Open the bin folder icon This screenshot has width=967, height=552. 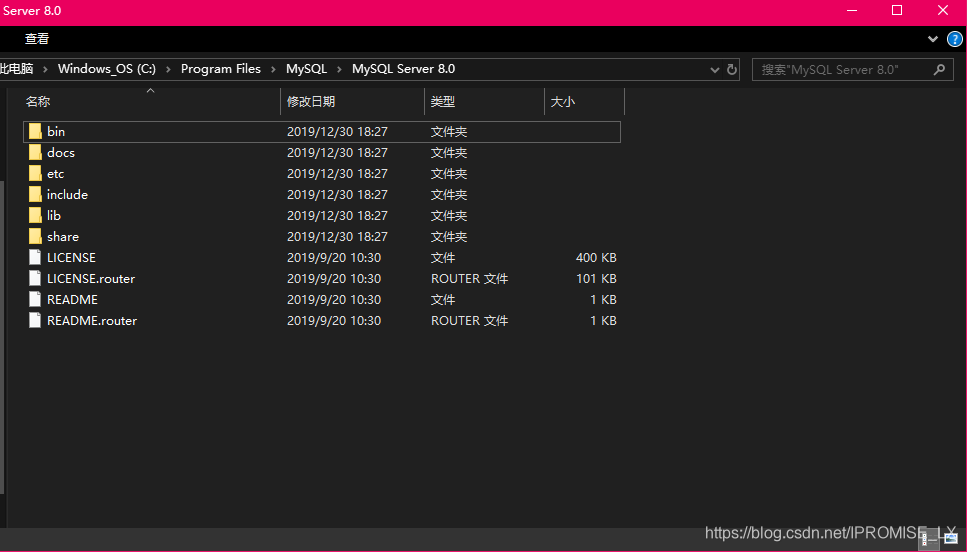tap(35, 131)
